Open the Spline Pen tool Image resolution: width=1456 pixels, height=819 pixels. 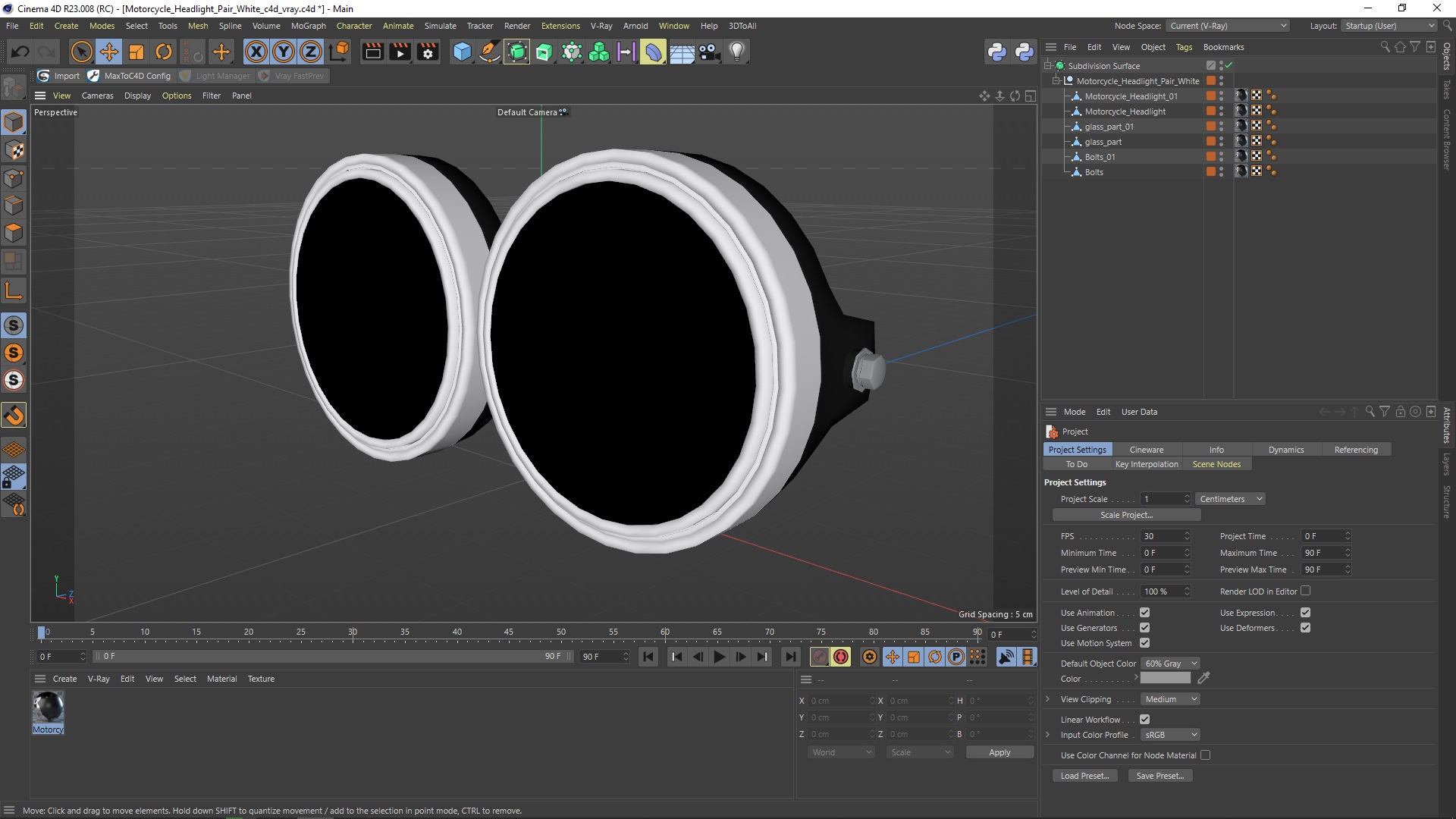point(490,52)
